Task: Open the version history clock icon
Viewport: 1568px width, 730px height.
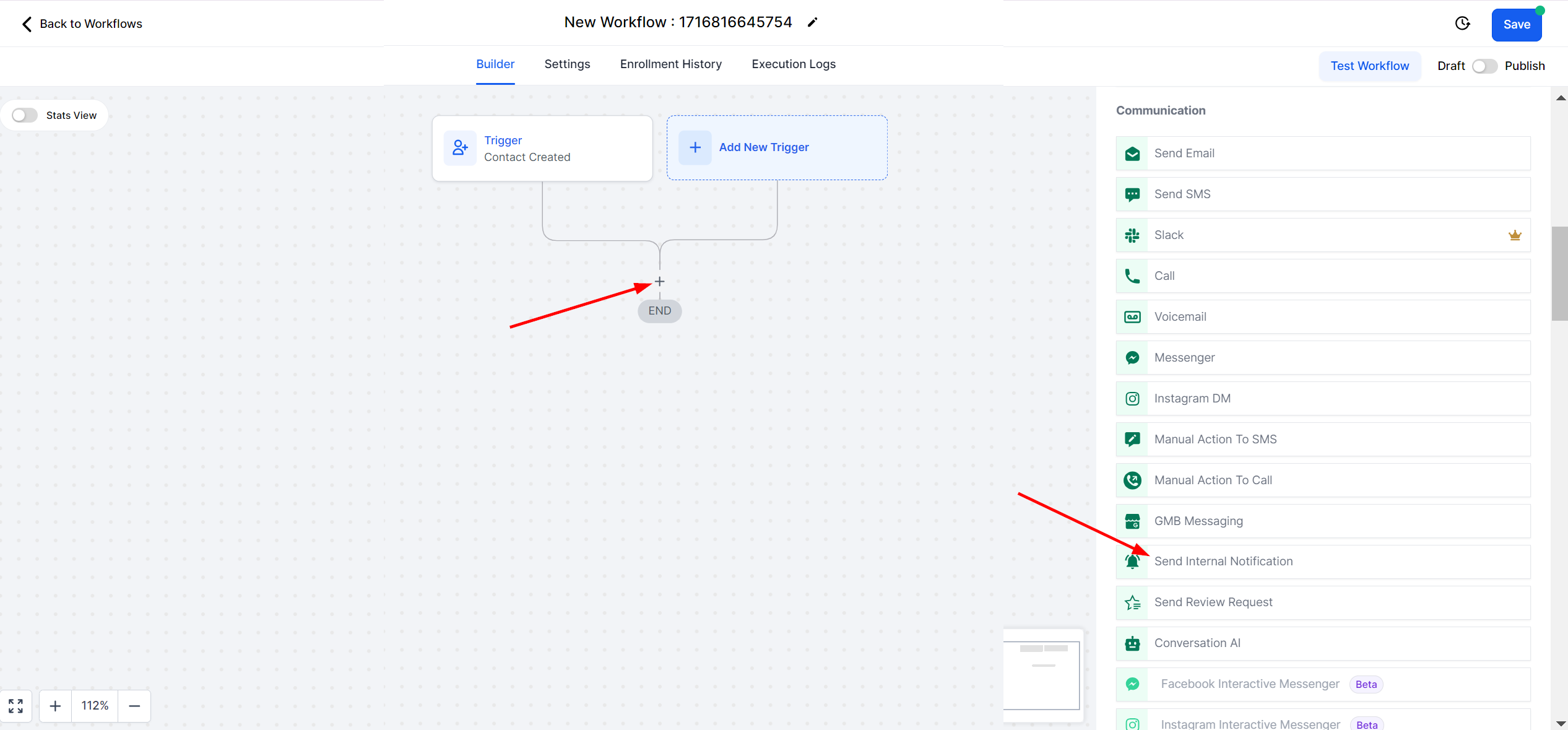Action: (1462, 24)
